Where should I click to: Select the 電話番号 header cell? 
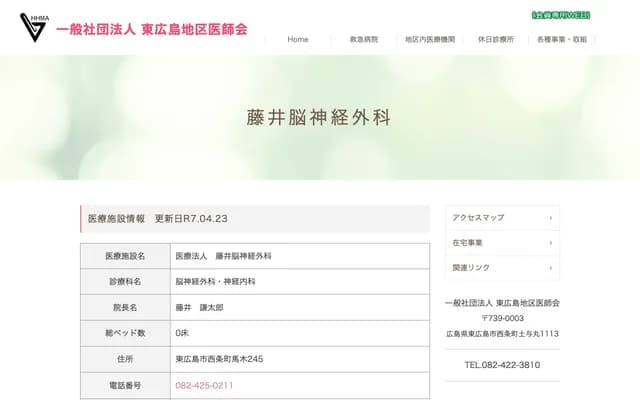pyautogui.click(x=125, y=385)
